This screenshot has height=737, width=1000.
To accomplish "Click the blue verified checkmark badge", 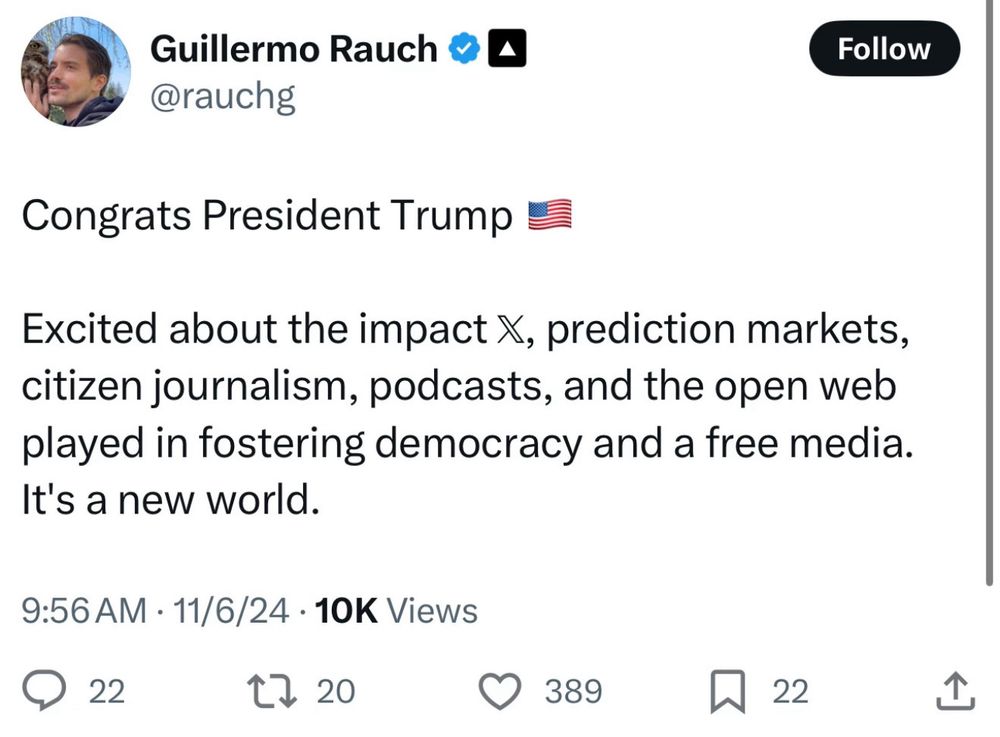I will click(463, 48).
